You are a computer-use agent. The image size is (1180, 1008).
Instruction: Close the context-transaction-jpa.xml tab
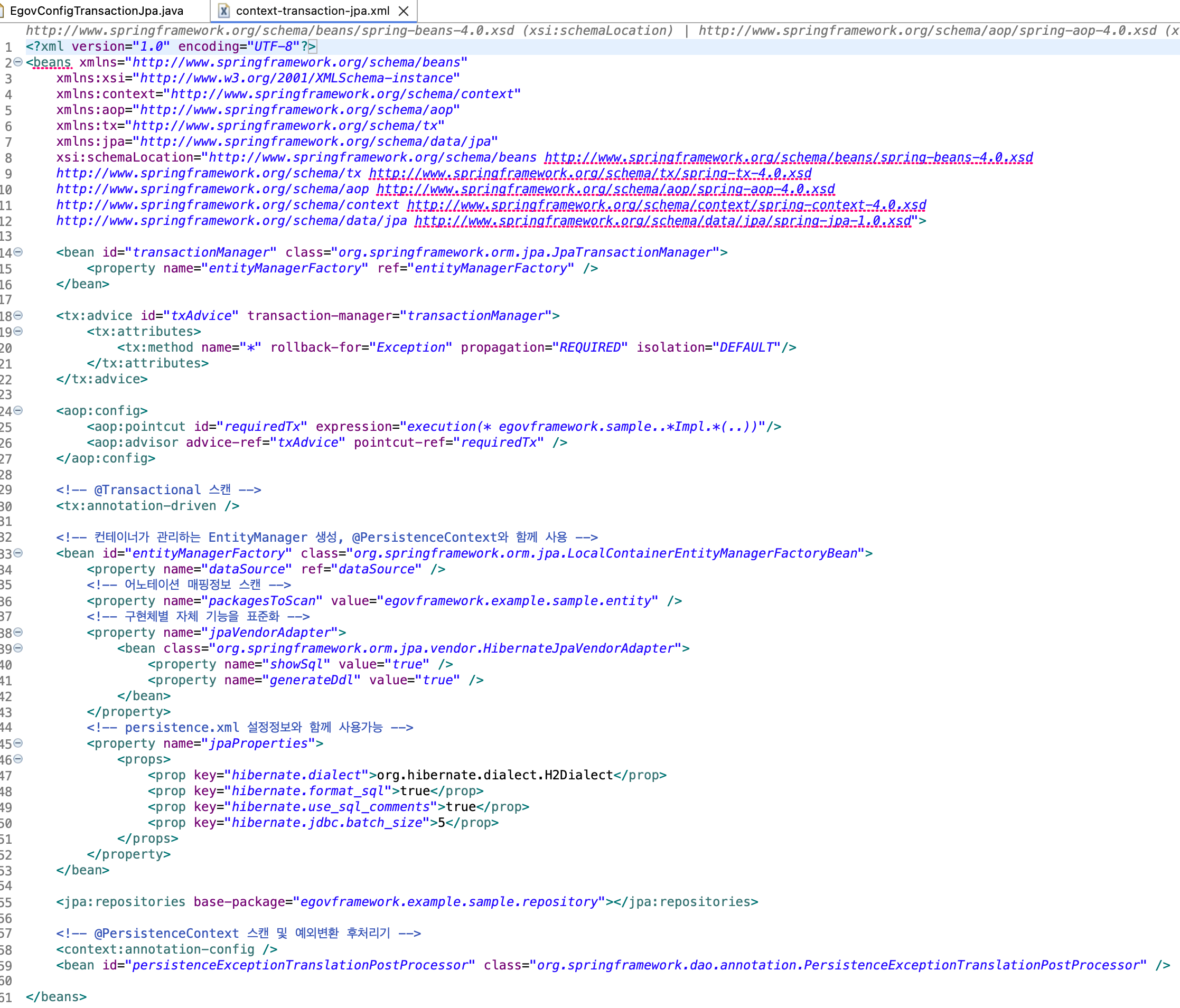point(404,10)
